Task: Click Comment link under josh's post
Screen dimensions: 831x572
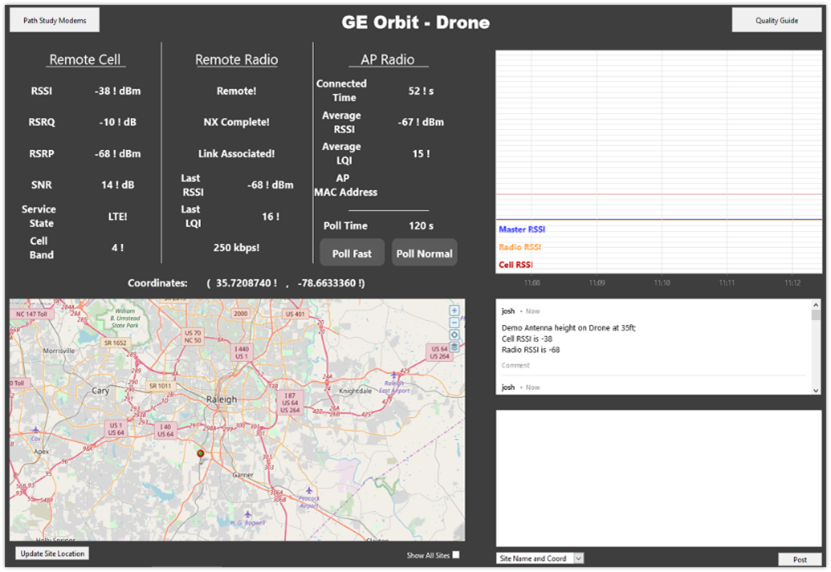Action: click(515, 365)
